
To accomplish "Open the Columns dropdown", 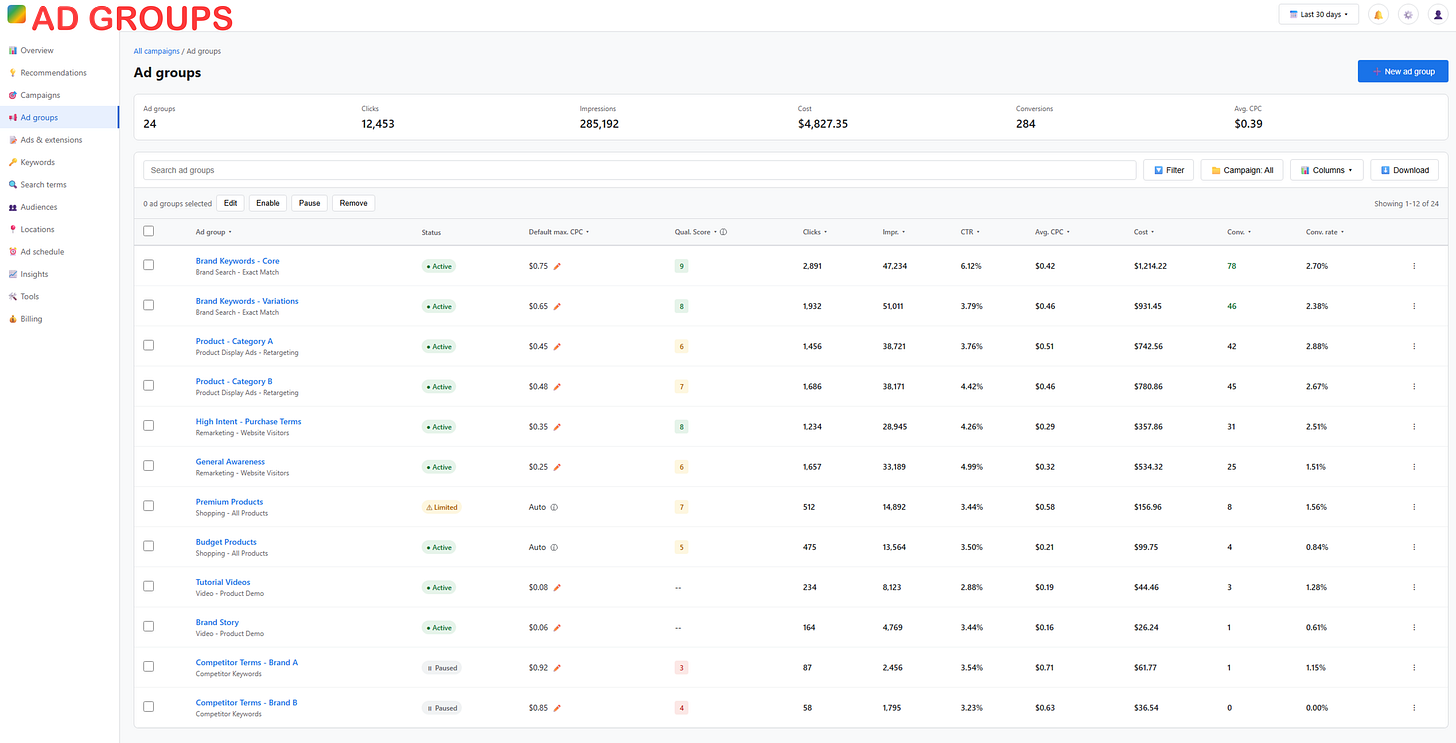I will 1327,170.
